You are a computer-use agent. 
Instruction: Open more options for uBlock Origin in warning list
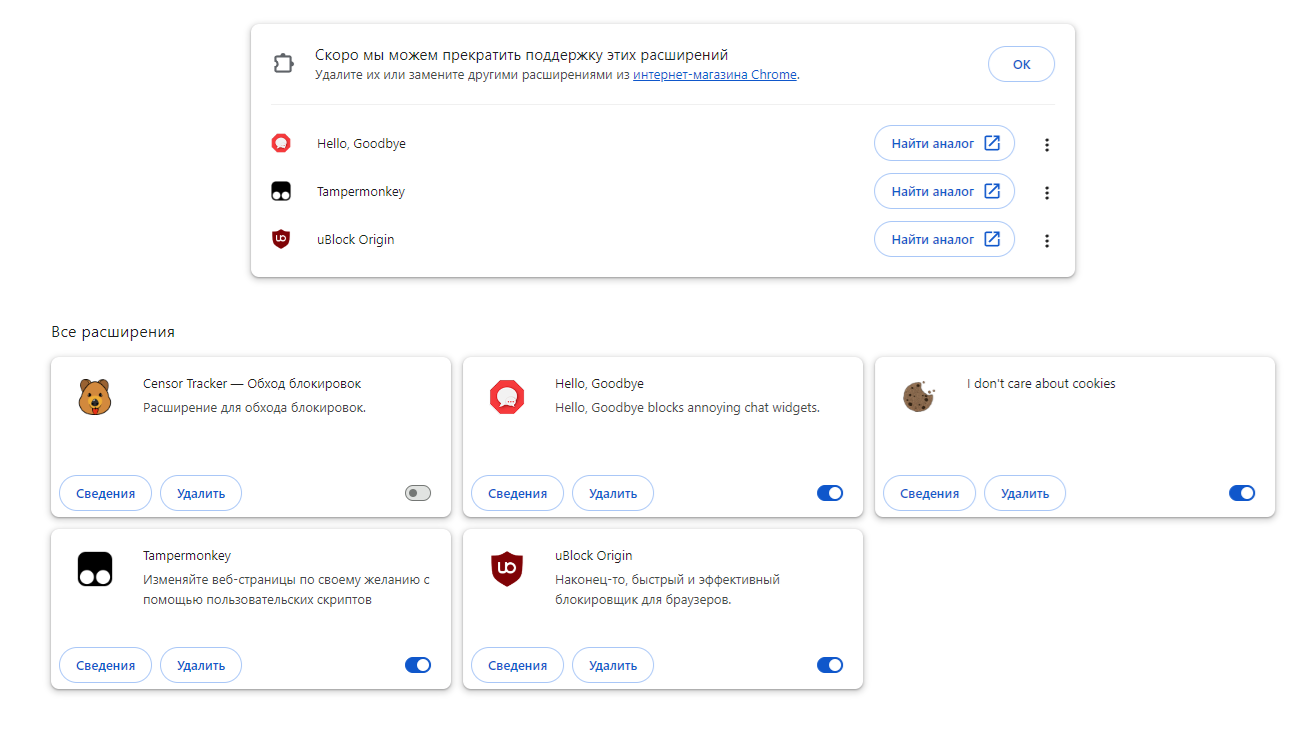tap(1047, 240)
